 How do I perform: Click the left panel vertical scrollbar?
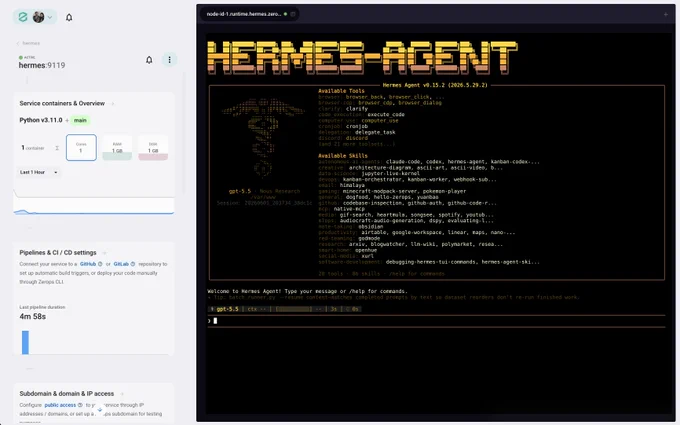(184, 132)
